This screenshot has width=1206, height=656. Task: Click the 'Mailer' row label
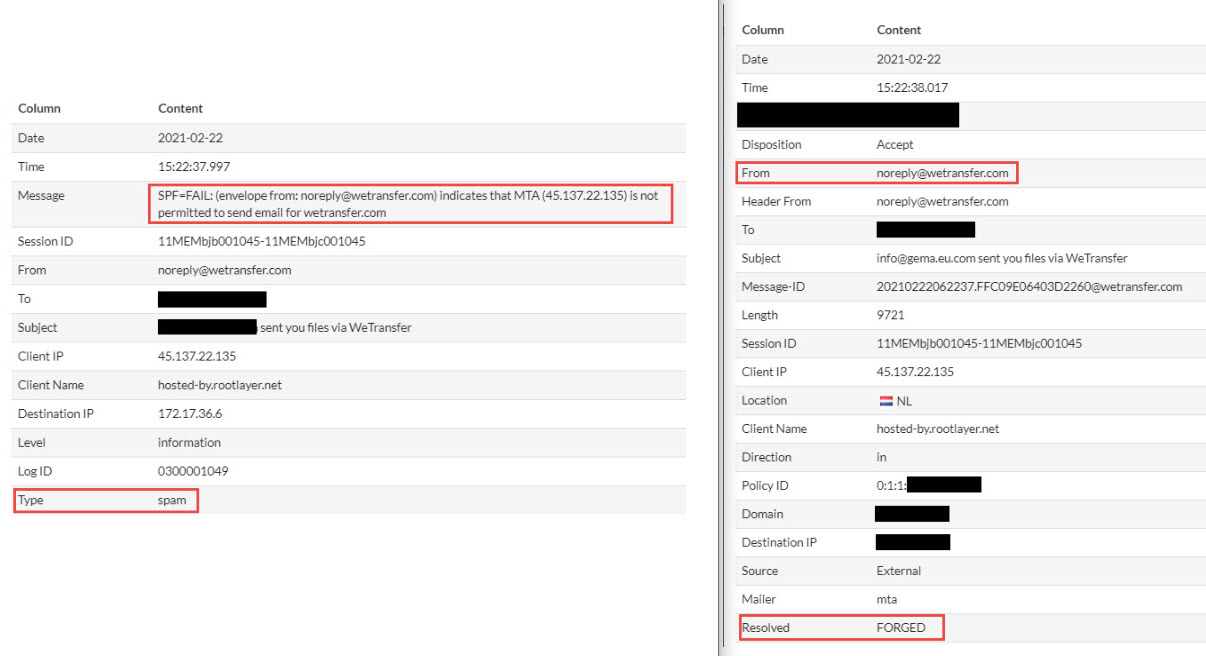tap(759, 600)
